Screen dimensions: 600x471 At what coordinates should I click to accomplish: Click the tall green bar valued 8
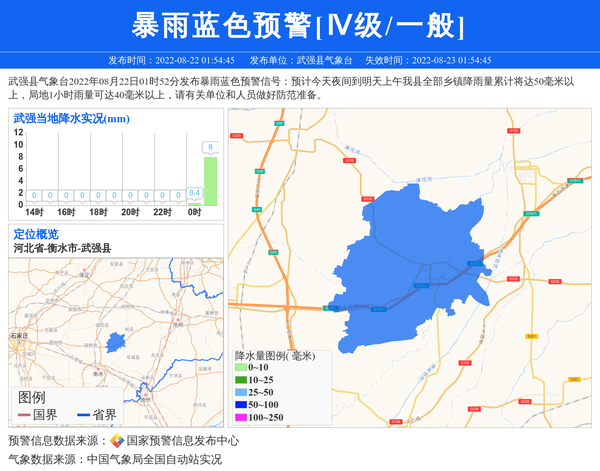click(x=210, y=181)
